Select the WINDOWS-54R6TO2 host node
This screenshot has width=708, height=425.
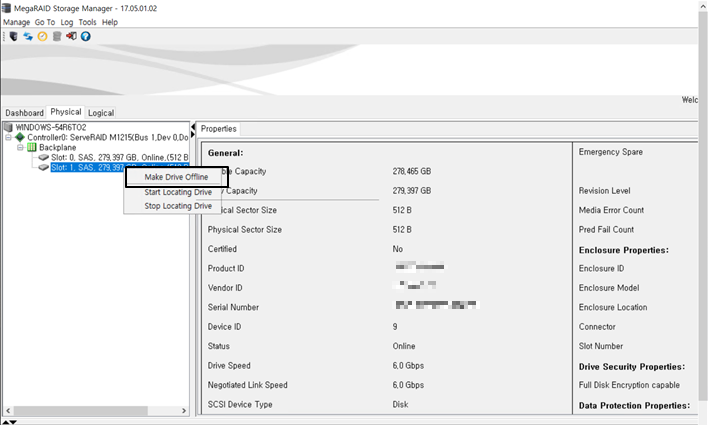[x=51, y=127]
